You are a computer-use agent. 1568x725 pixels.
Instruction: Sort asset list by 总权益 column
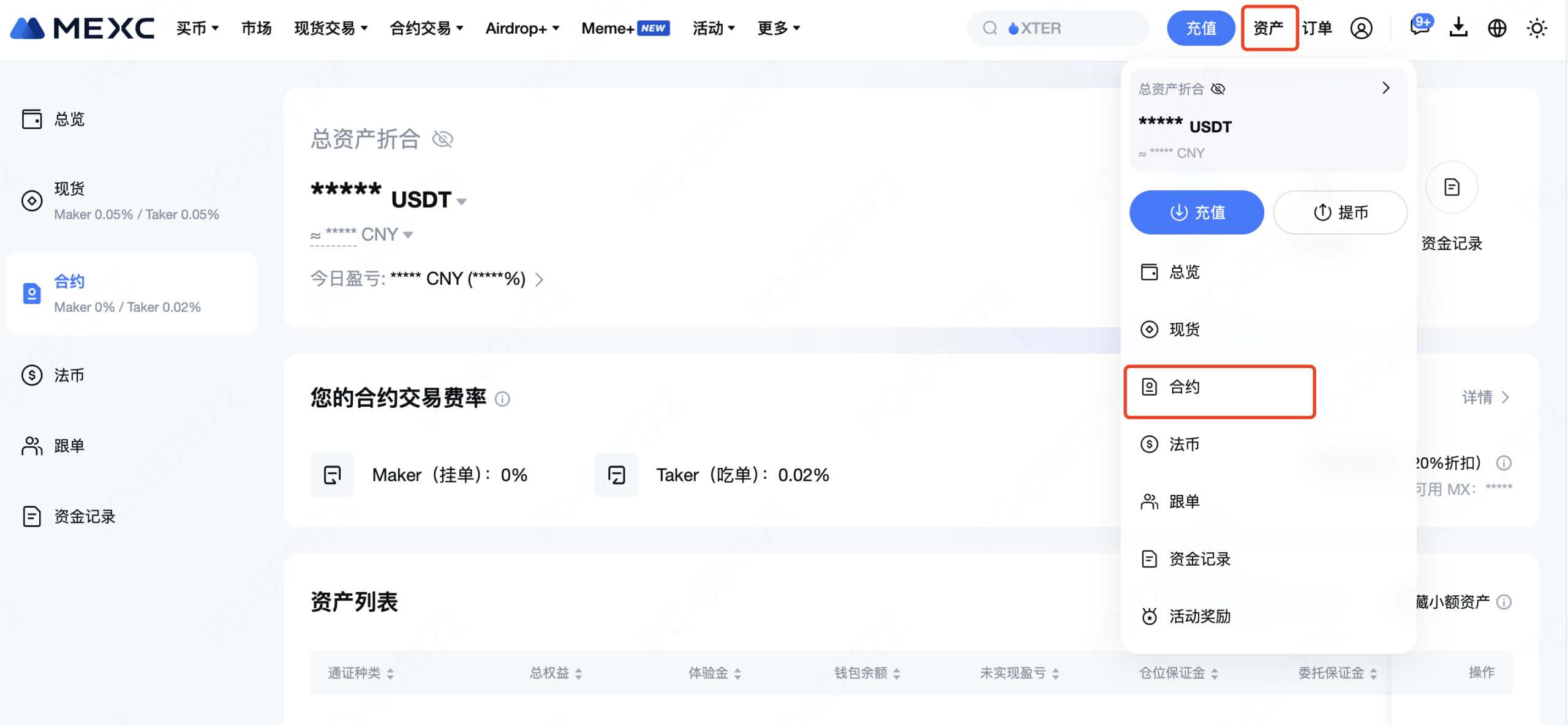[x=556, y=673]
